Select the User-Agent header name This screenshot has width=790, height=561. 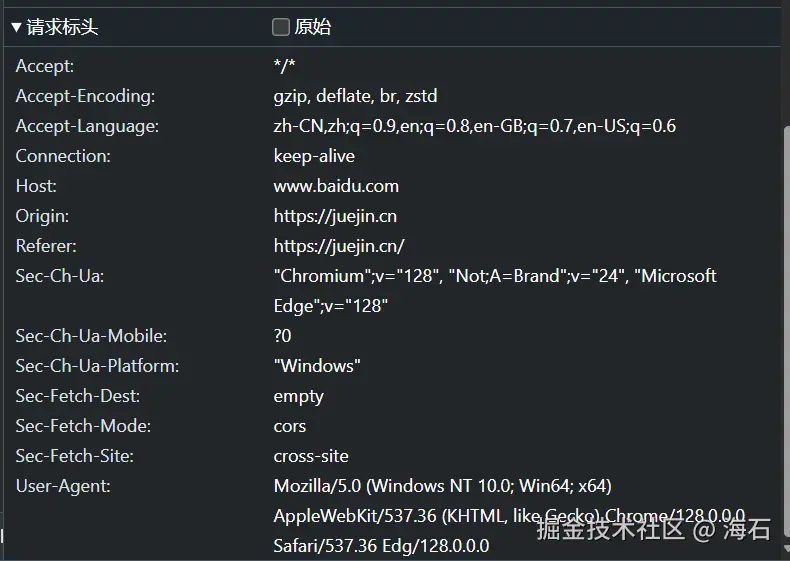click(63, 486)
